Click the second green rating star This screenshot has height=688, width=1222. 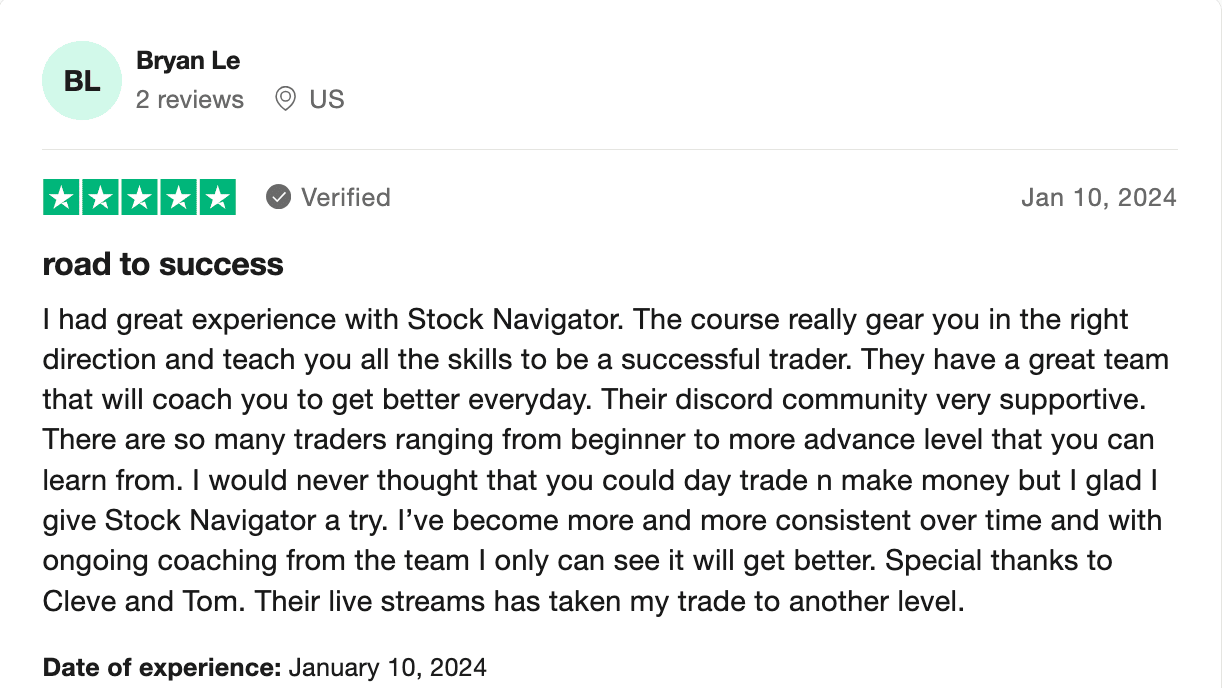tap(101, 197)
